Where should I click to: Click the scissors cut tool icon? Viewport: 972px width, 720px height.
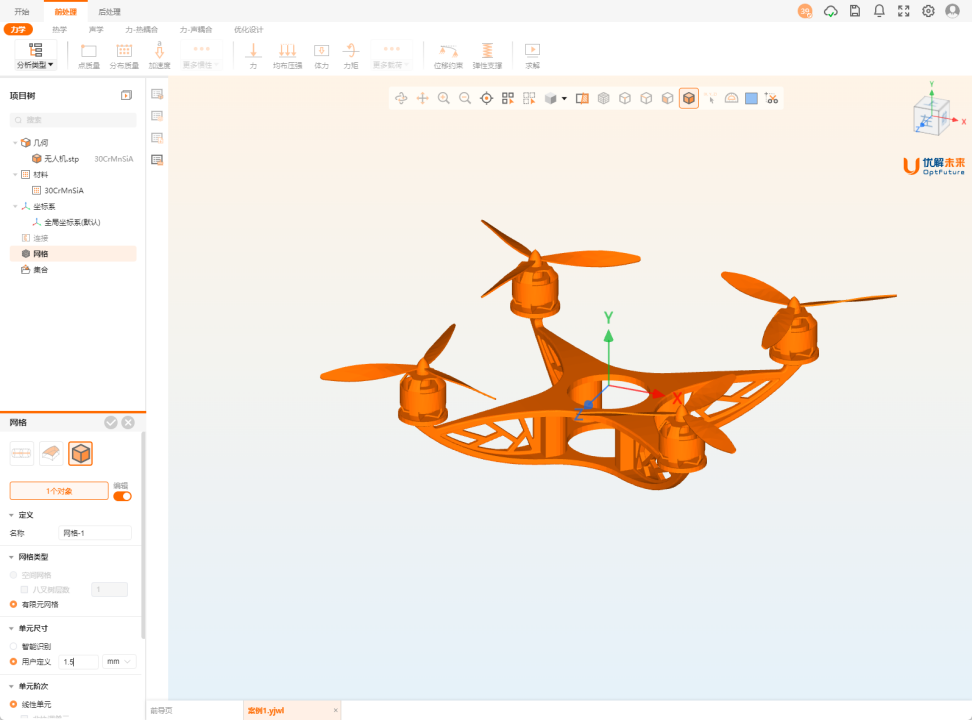pos(772,98)
